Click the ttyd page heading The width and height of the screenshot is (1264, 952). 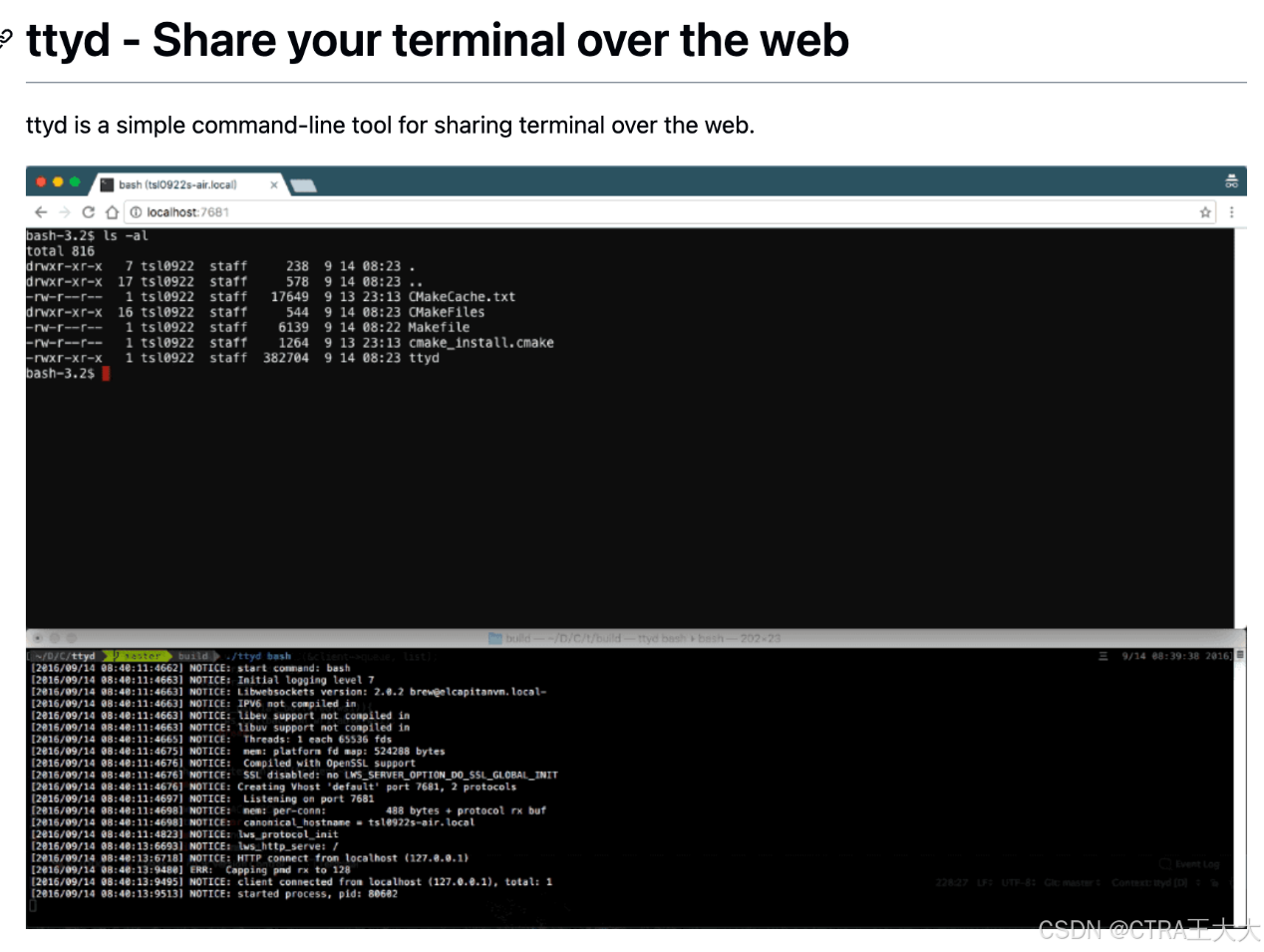(438, 41)
